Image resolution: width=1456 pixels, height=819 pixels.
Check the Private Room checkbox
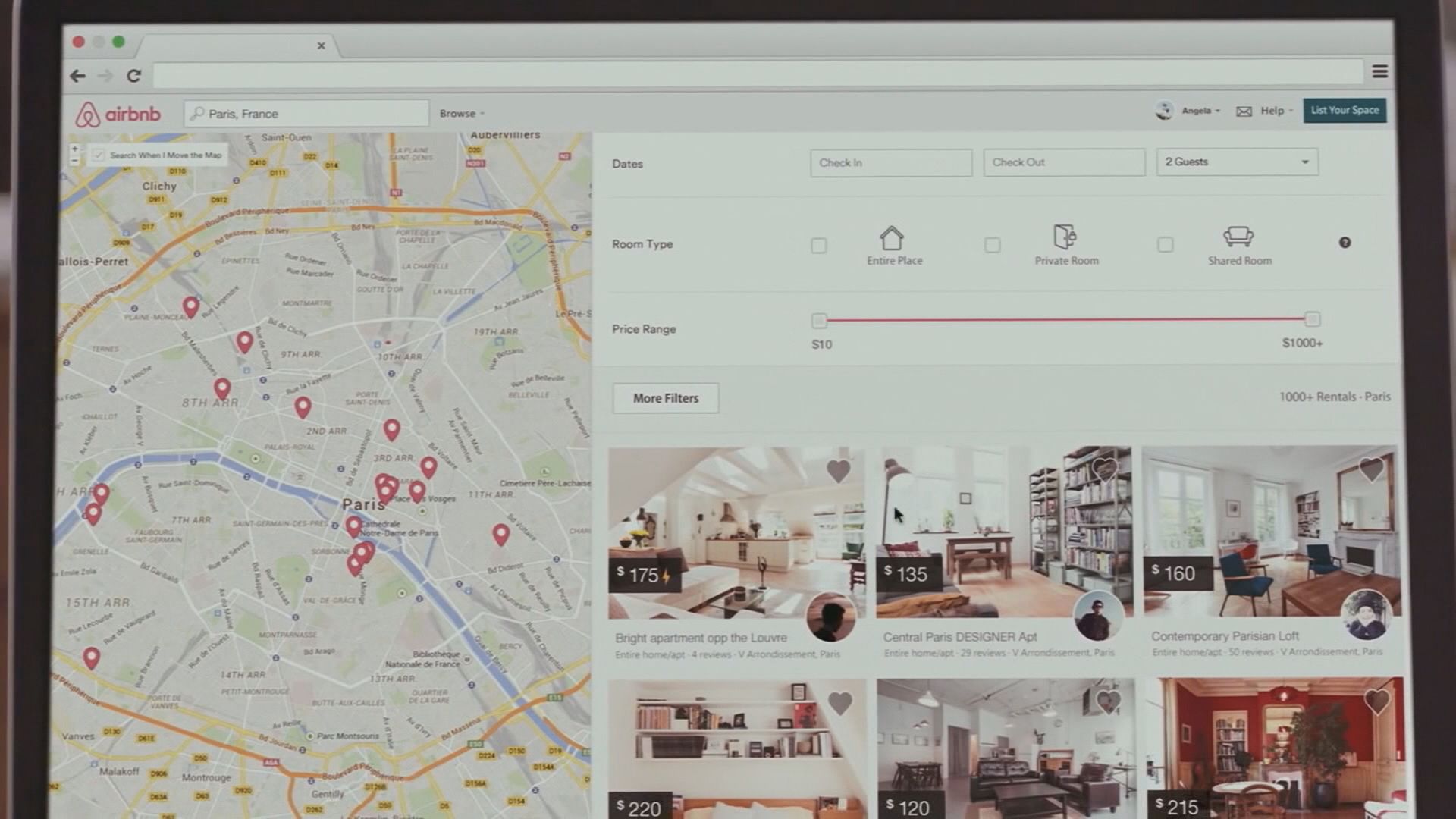coord(992,244)
